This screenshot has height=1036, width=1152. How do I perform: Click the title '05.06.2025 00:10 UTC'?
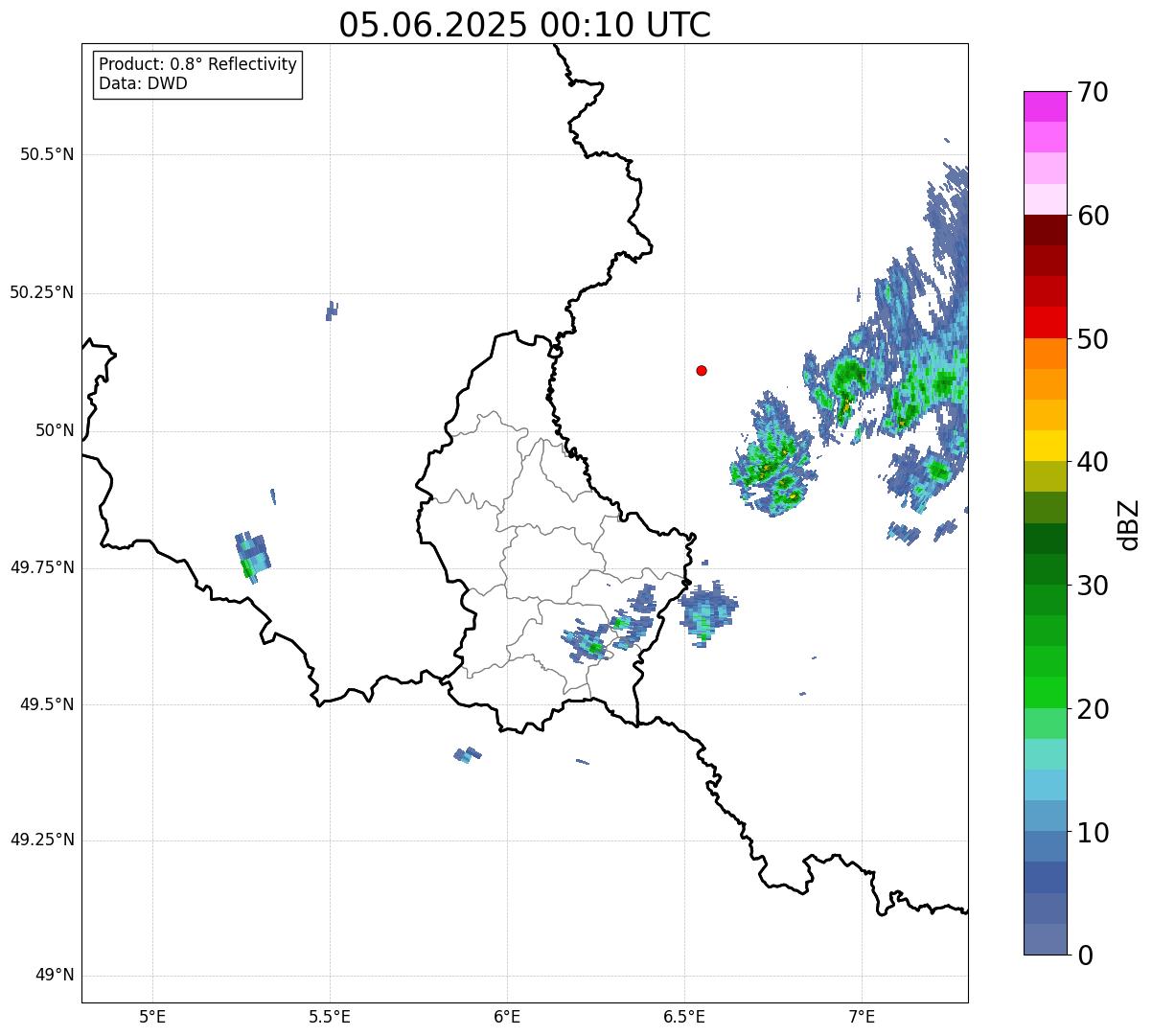pos(525,25)
